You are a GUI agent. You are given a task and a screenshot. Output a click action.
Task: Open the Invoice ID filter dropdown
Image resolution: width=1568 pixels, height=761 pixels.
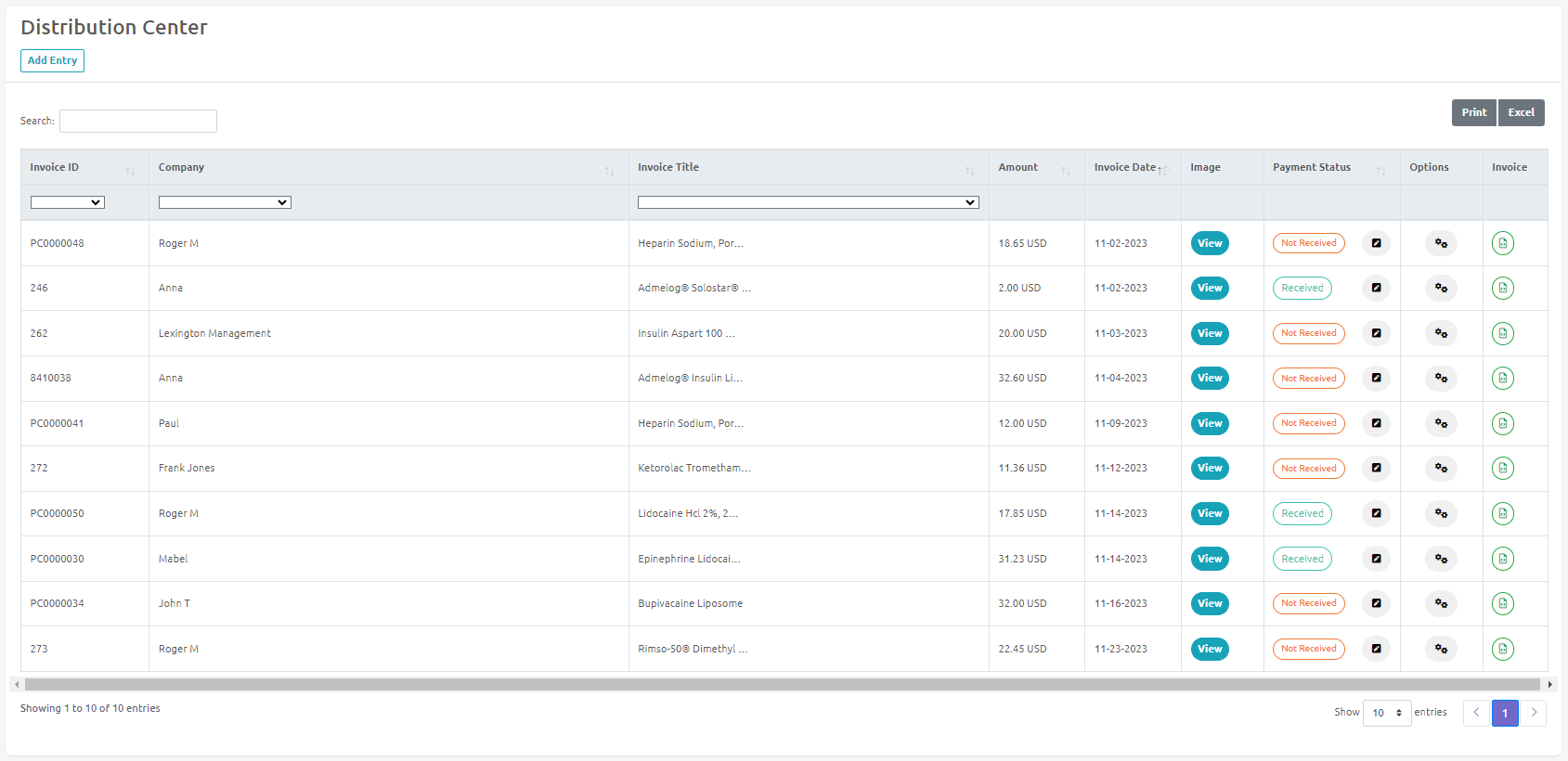point(67,202)
